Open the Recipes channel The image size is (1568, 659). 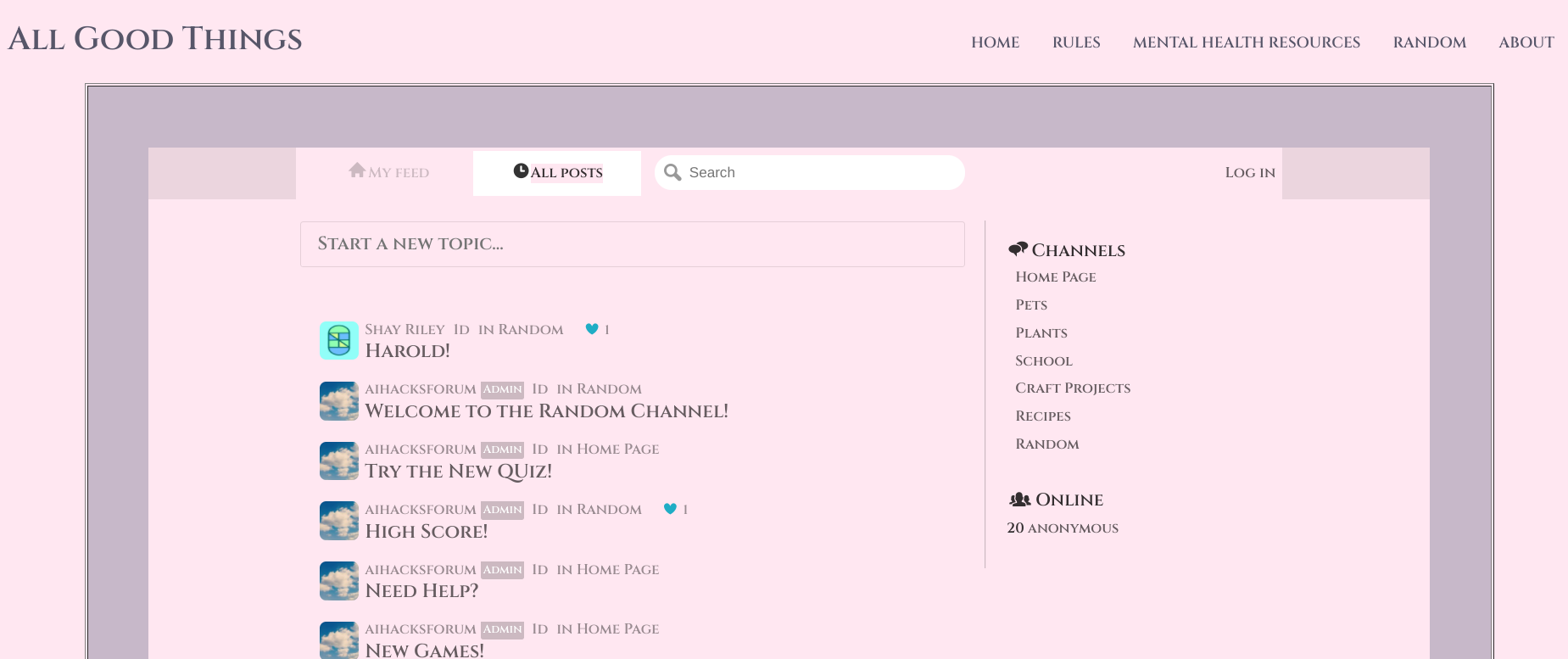coord(1043,416)
